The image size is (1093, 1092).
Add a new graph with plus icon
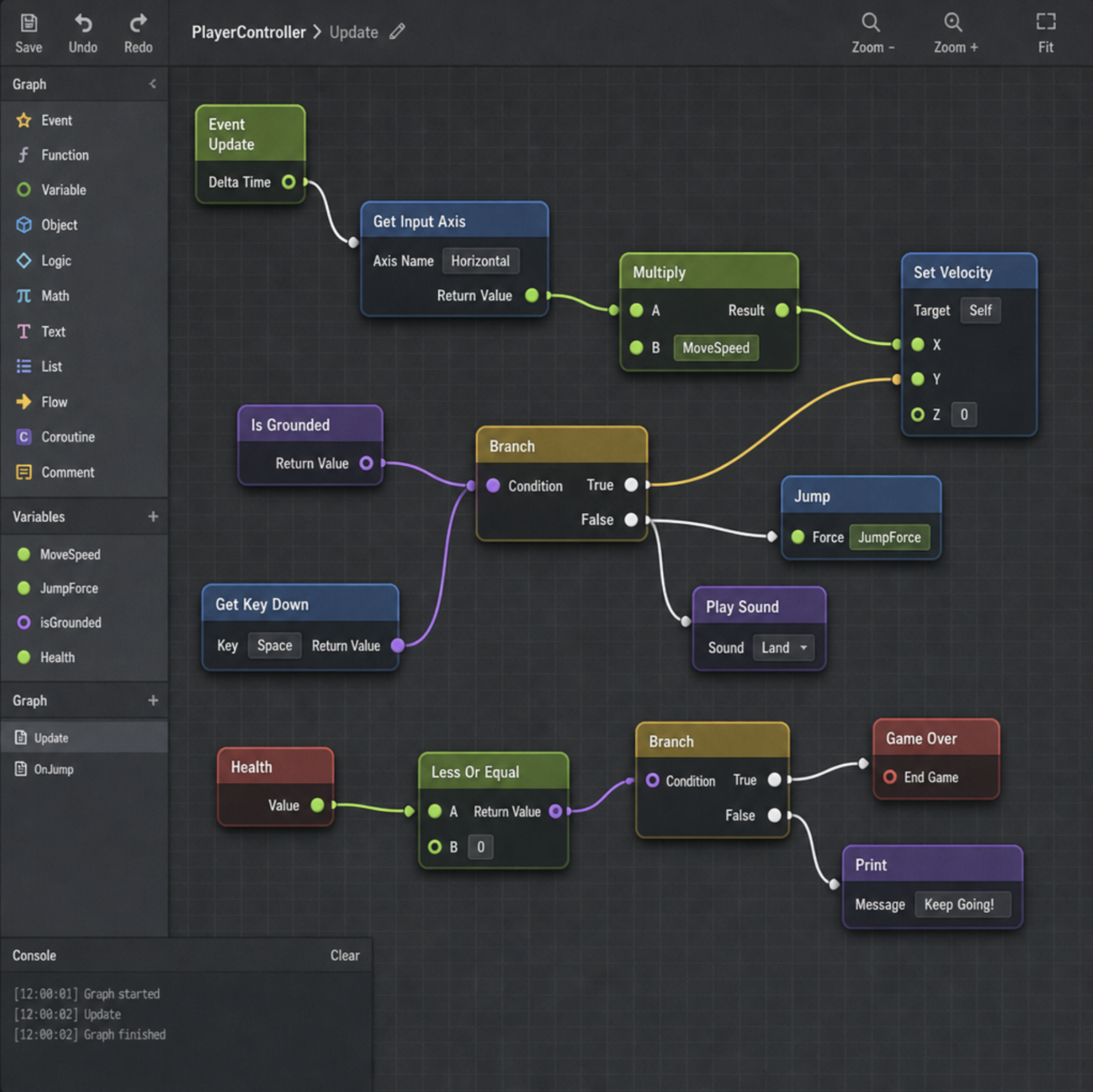pos(153,700)
